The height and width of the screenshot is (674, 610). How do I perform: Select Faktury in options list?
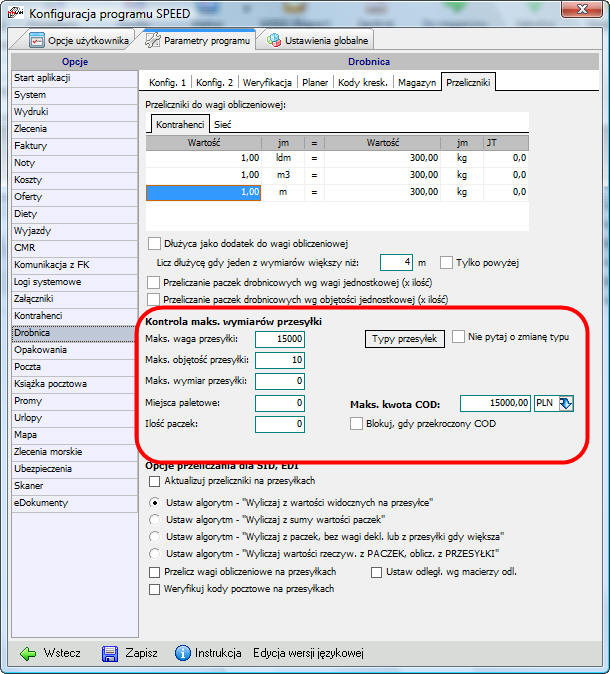(x=75, y=146)
